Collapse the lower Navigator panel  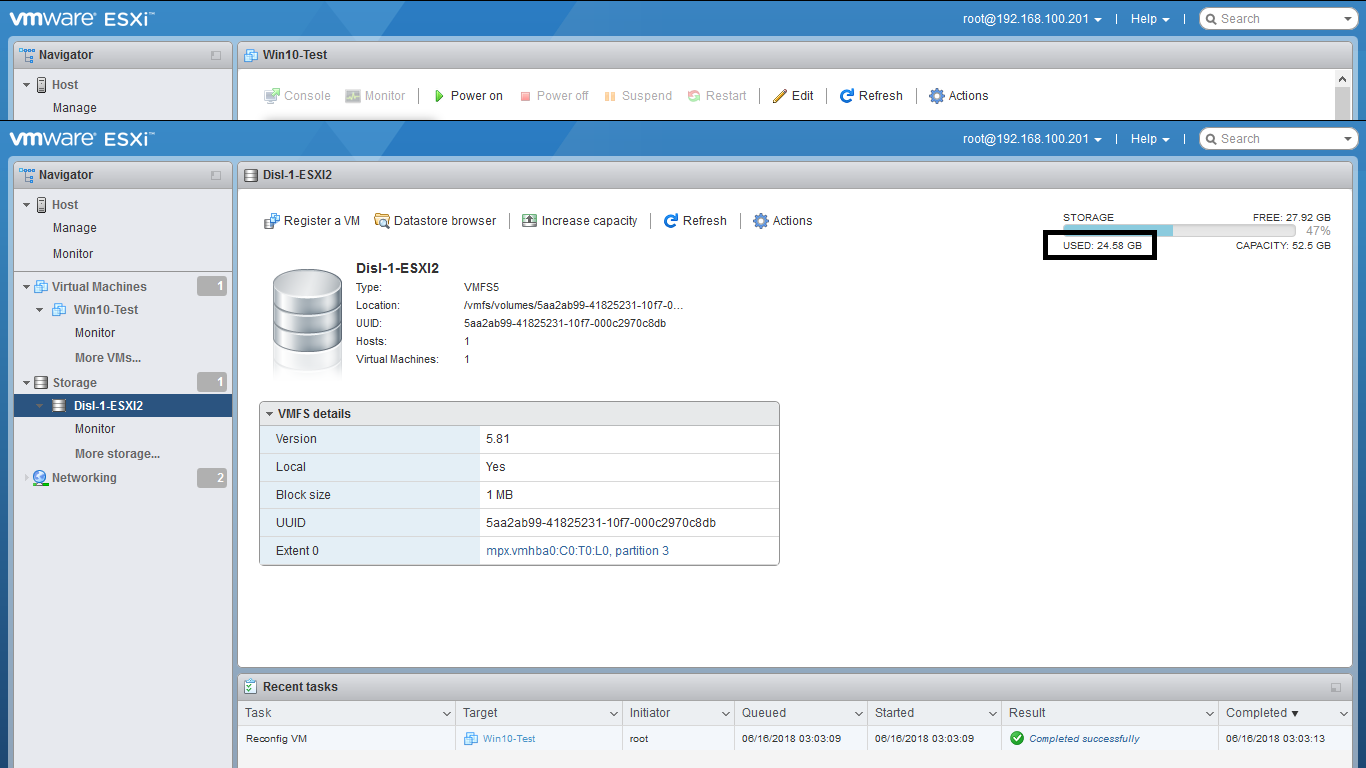coord(216,175)
